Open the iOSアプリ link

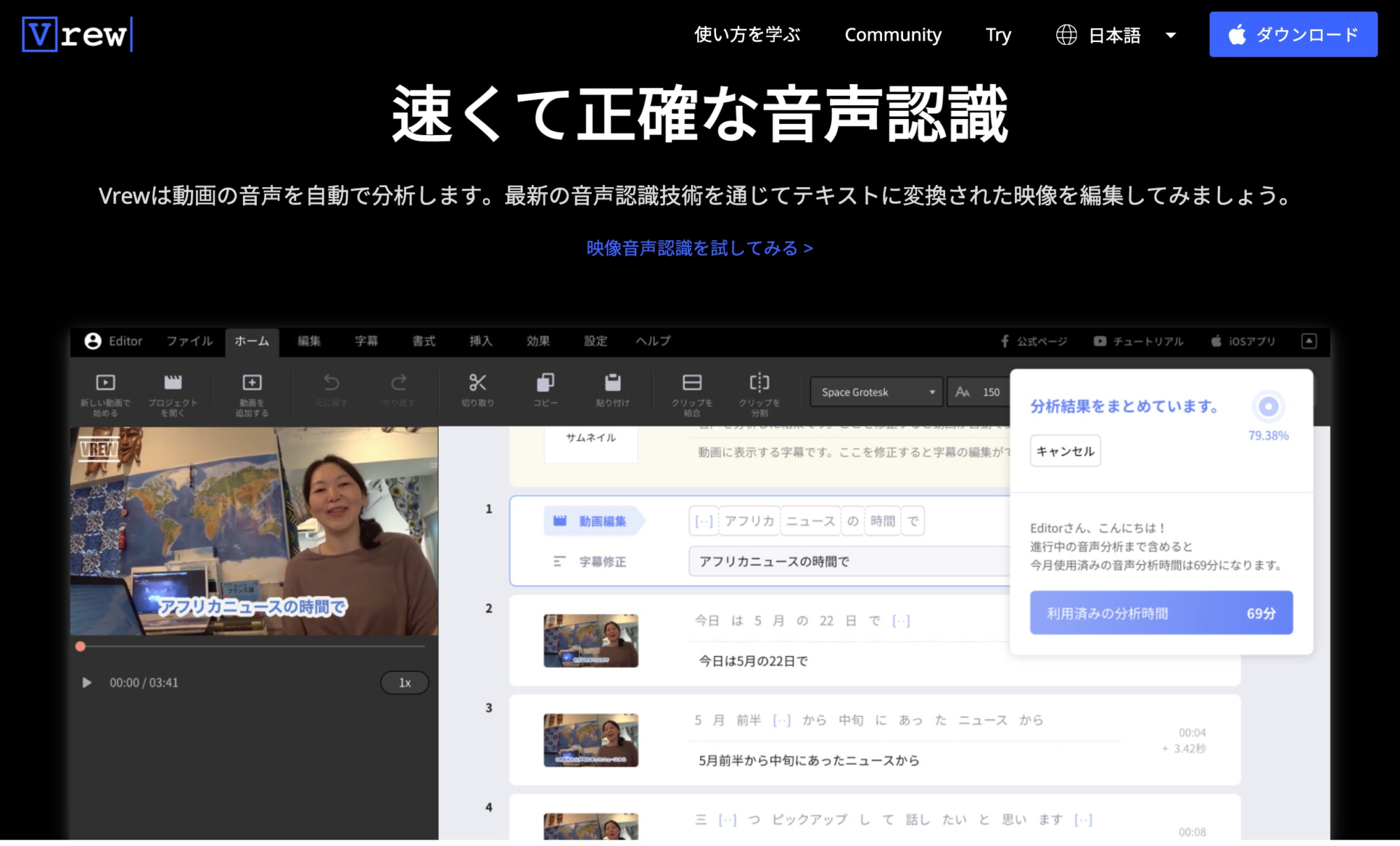[x=1243, y=341]
